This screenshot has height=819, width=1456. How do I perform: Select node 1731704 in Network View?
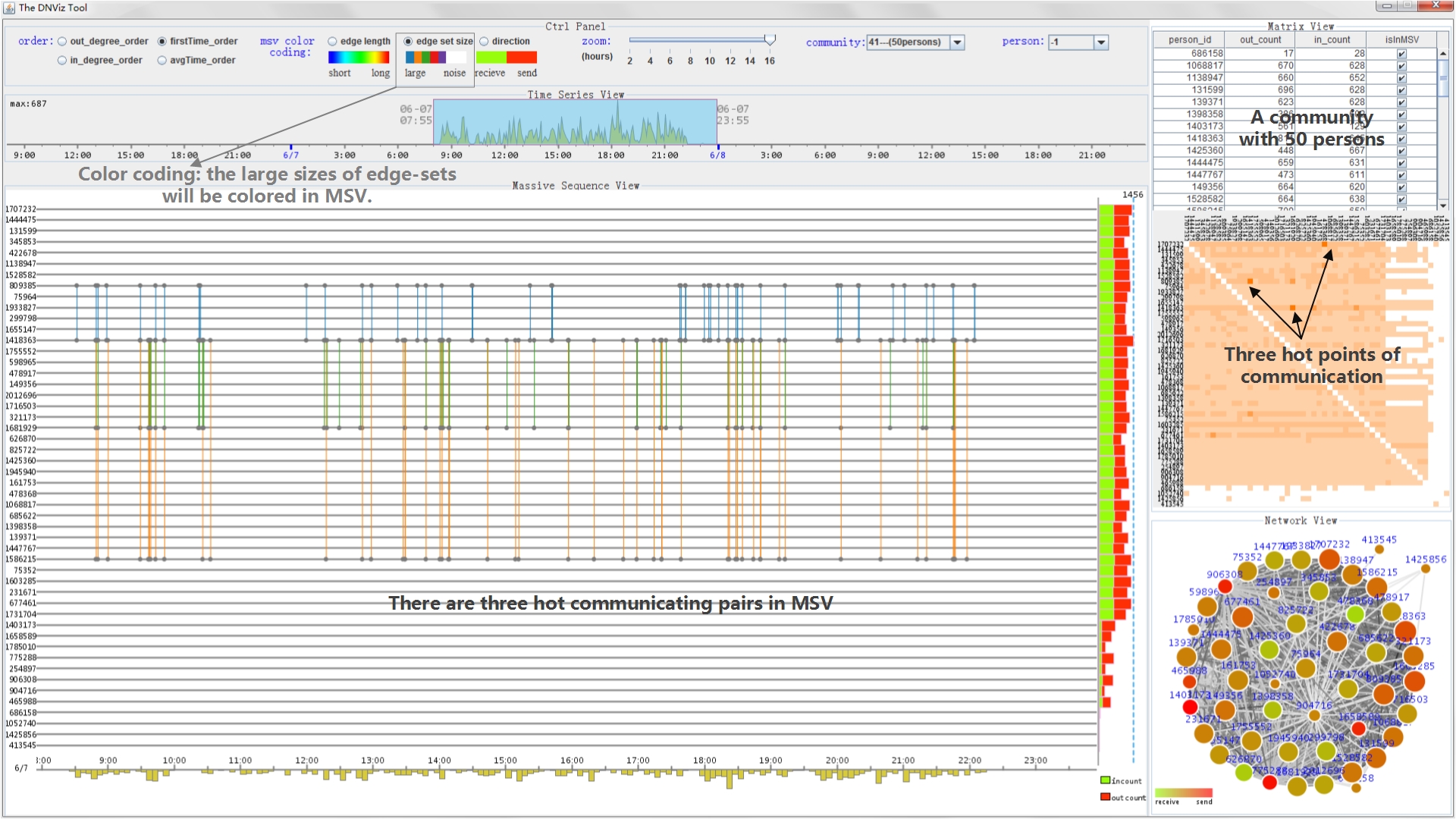point(1348,689)
